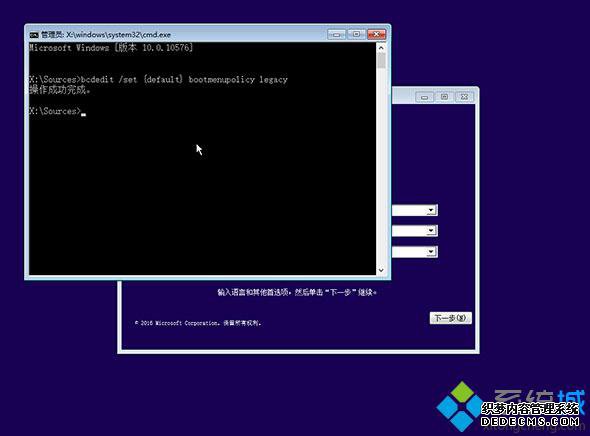This screenshot has height=436, width=590.
Task: Click the Microsoft Windows version line
Action: pyautogui.click(x=111, y=48)
